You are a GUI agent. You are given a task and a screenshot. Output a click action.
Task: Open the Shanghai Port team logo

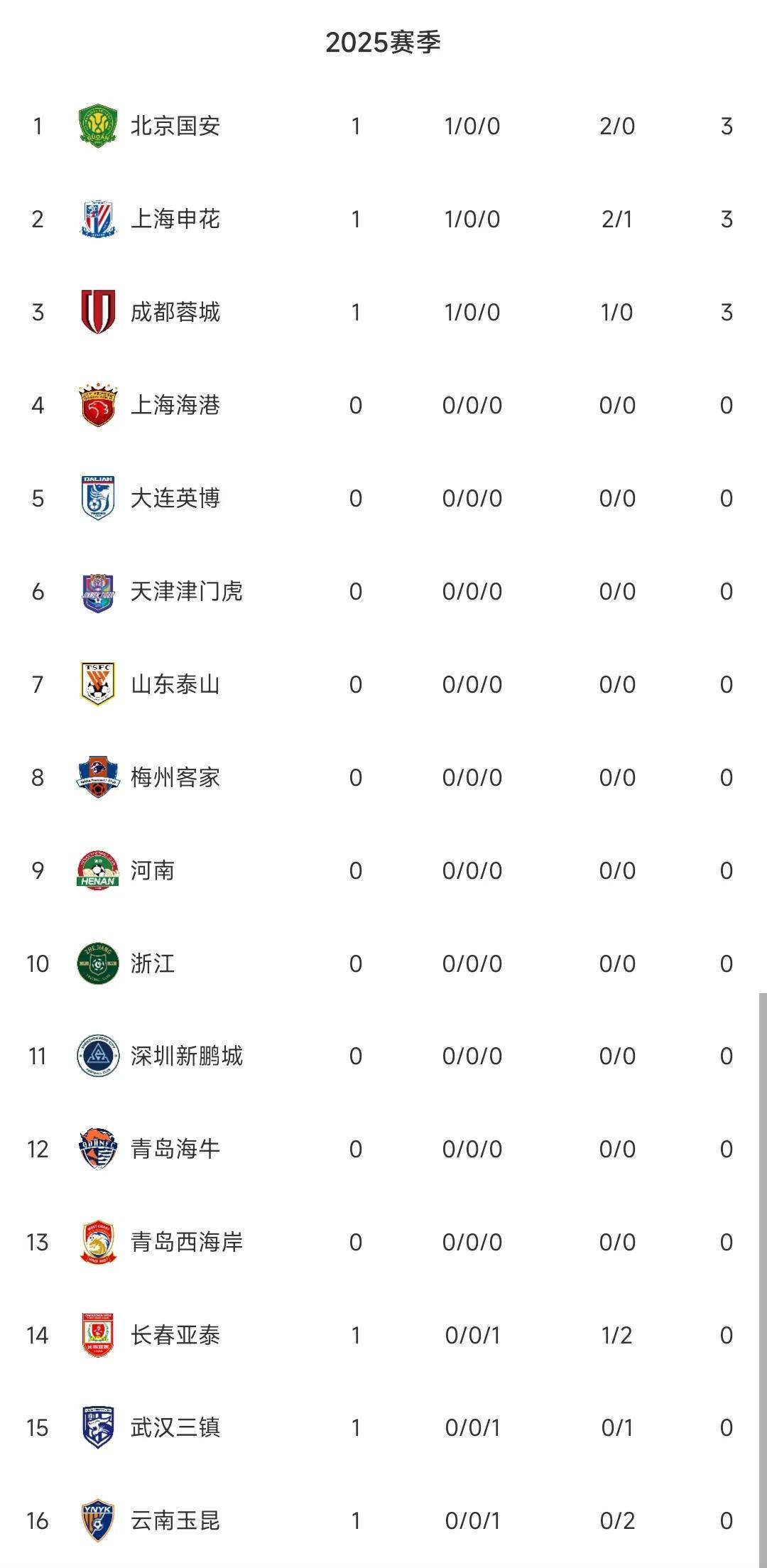click(98, 406)
